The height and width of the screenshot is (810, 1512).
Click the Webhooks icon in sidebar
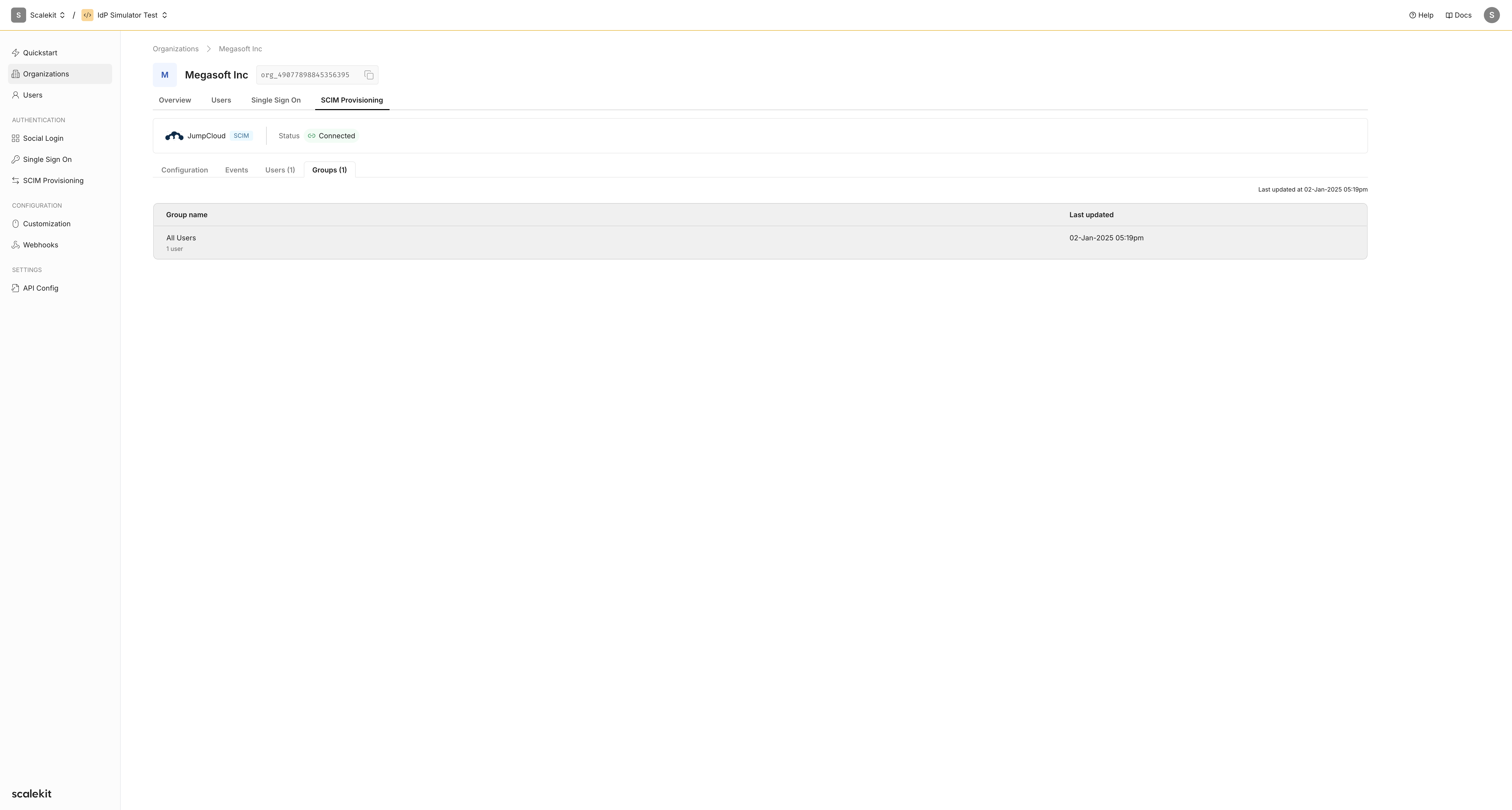coord(16,245)
